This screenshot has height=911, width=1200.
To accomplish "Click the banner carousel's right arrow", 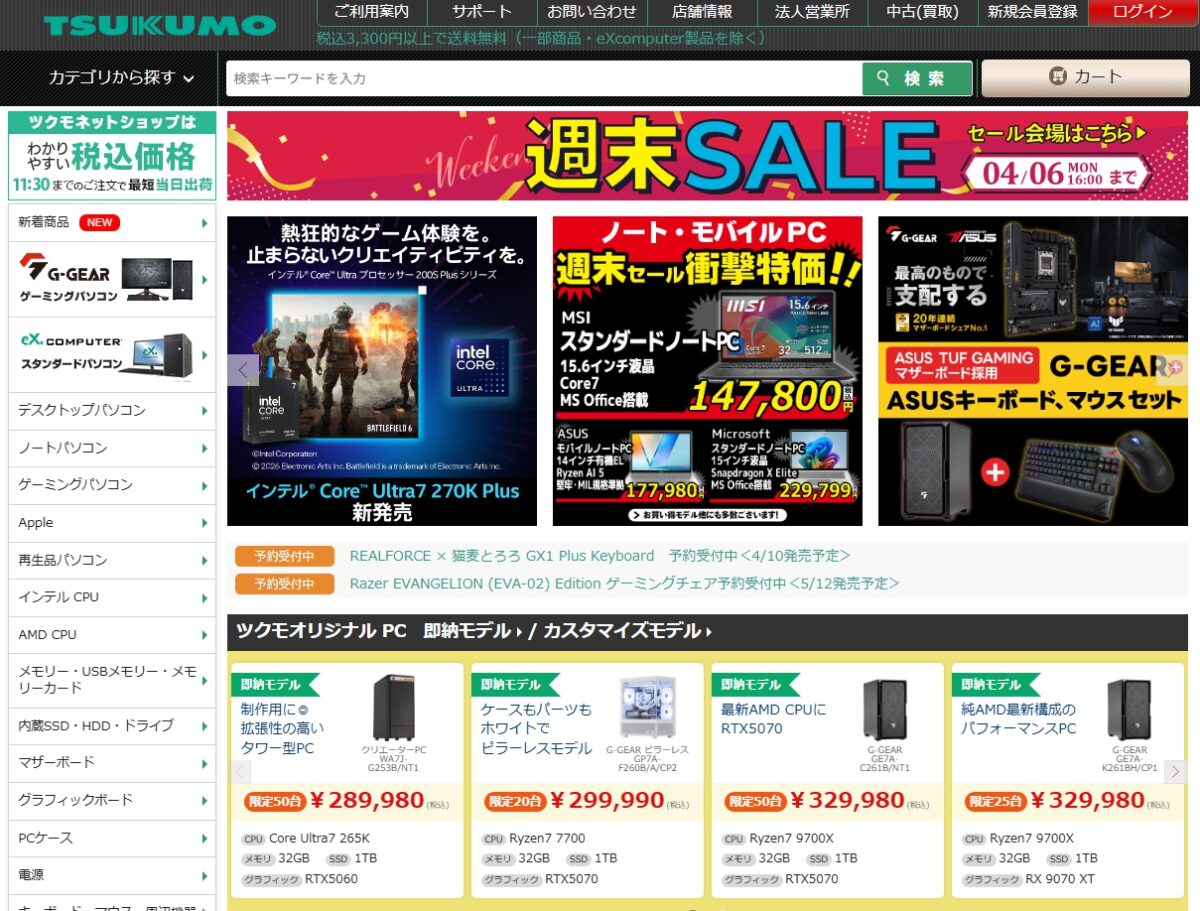I will 1174,368.
